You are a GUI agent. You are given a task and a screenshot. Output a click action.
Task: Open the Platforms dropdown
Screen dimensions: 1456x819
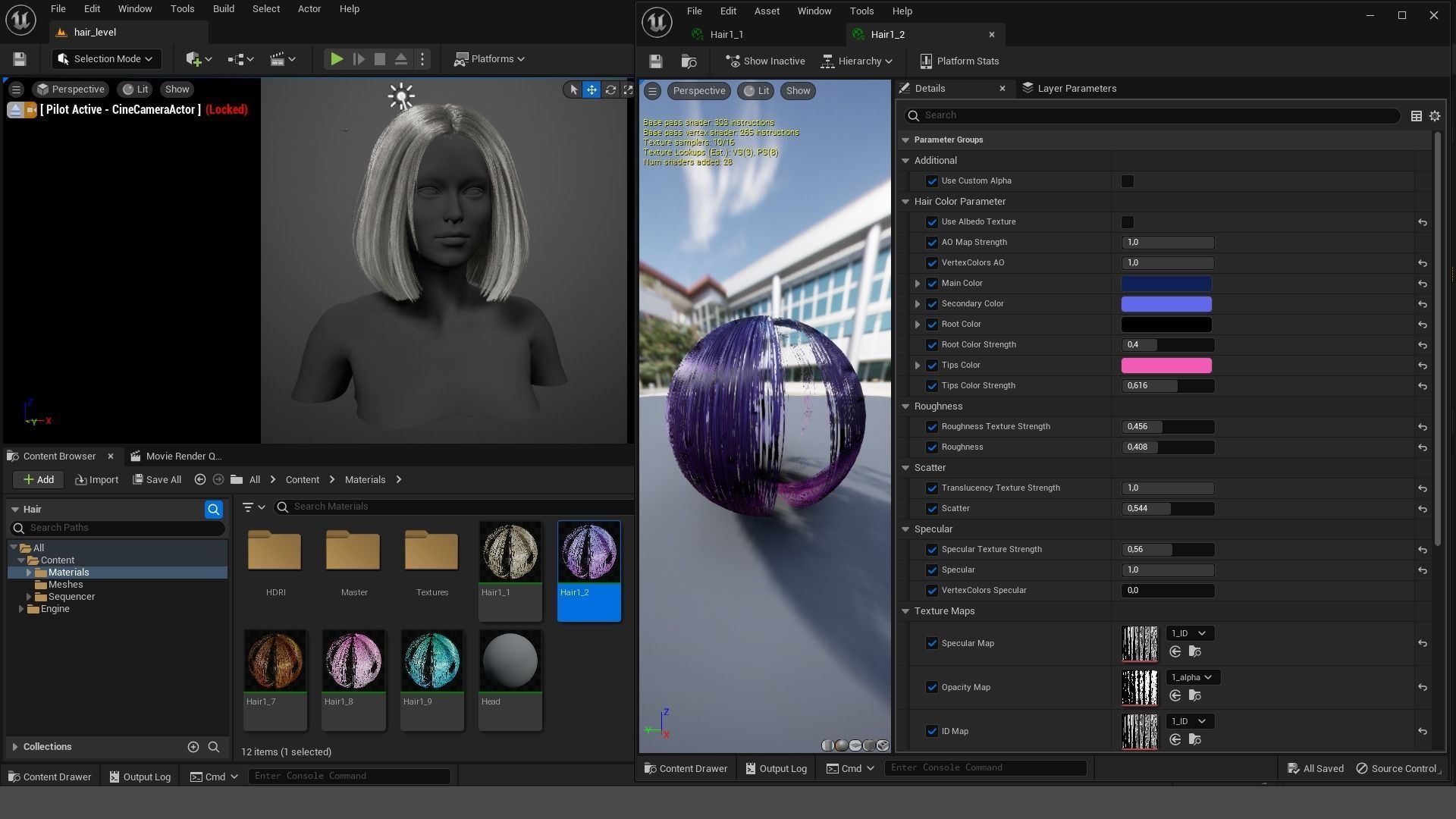click(x=489, y=59)
